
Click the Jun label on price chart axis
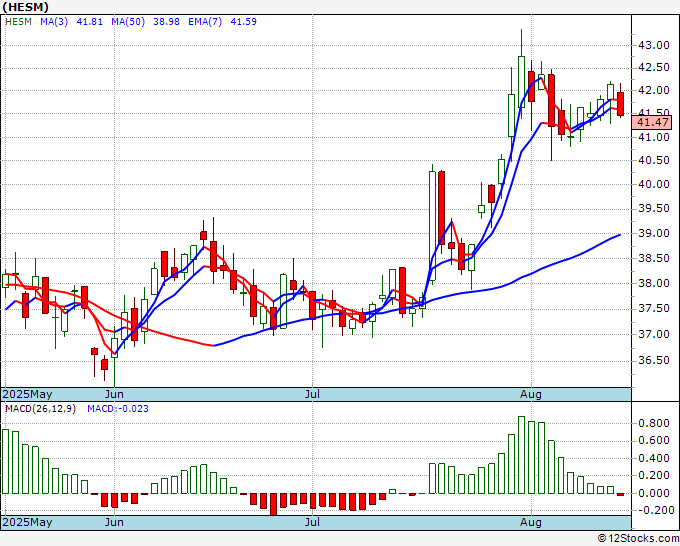[x=114, y=394]
